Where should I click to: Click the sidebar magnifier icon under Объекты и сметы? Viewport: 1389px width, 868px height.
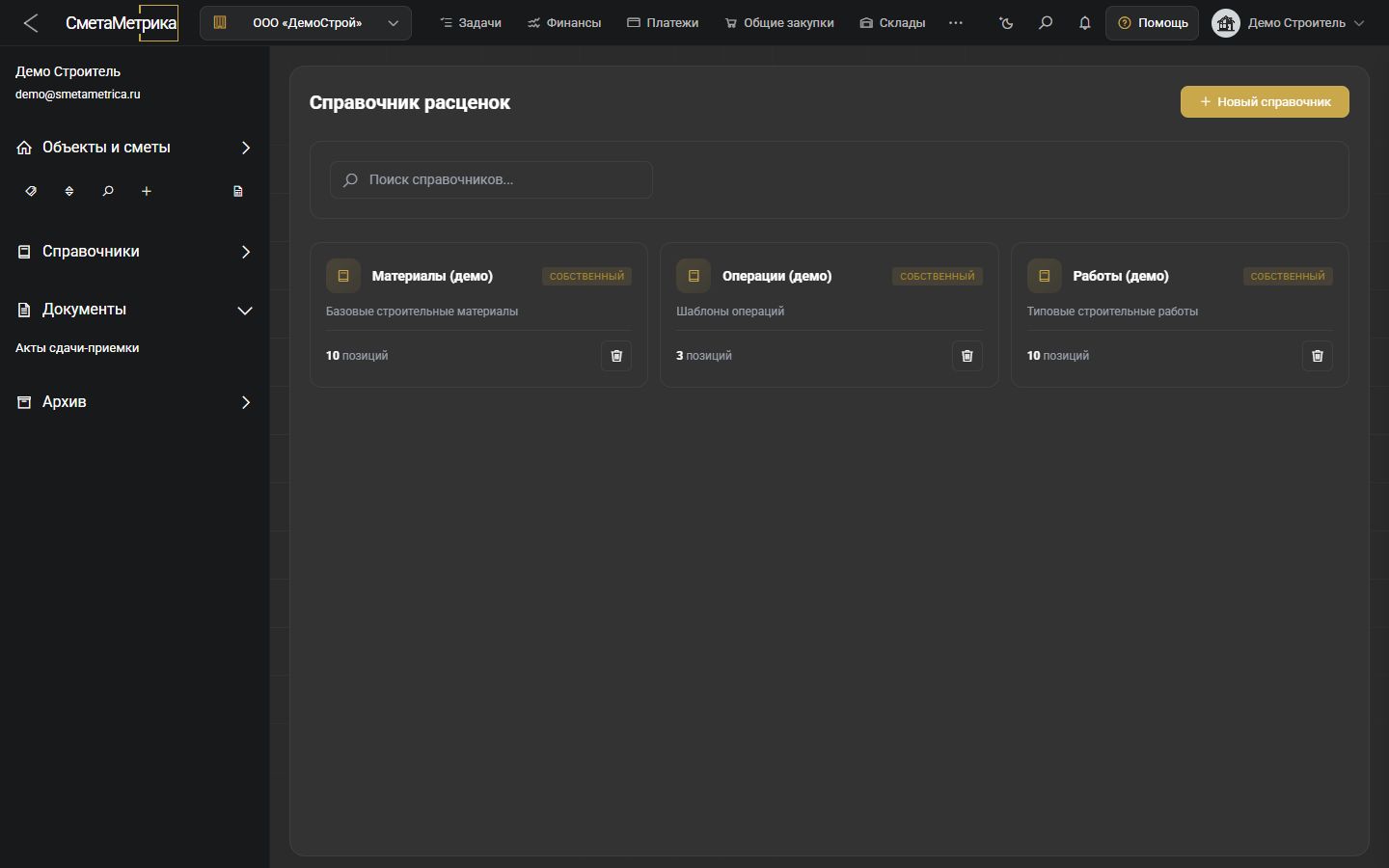point(108,191)
